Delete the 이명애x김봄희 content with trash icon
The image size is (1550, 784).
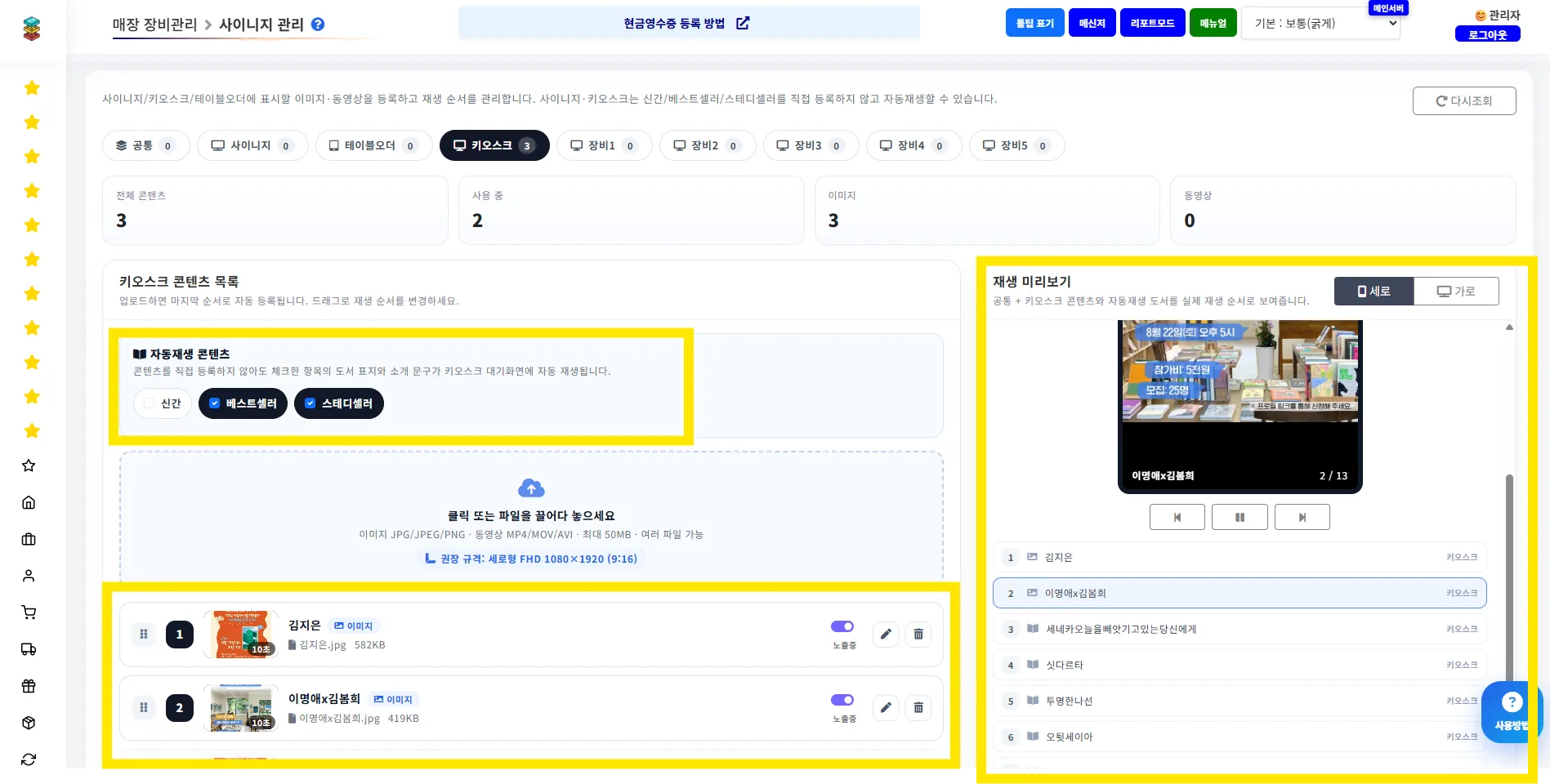(x=918, y=708)
